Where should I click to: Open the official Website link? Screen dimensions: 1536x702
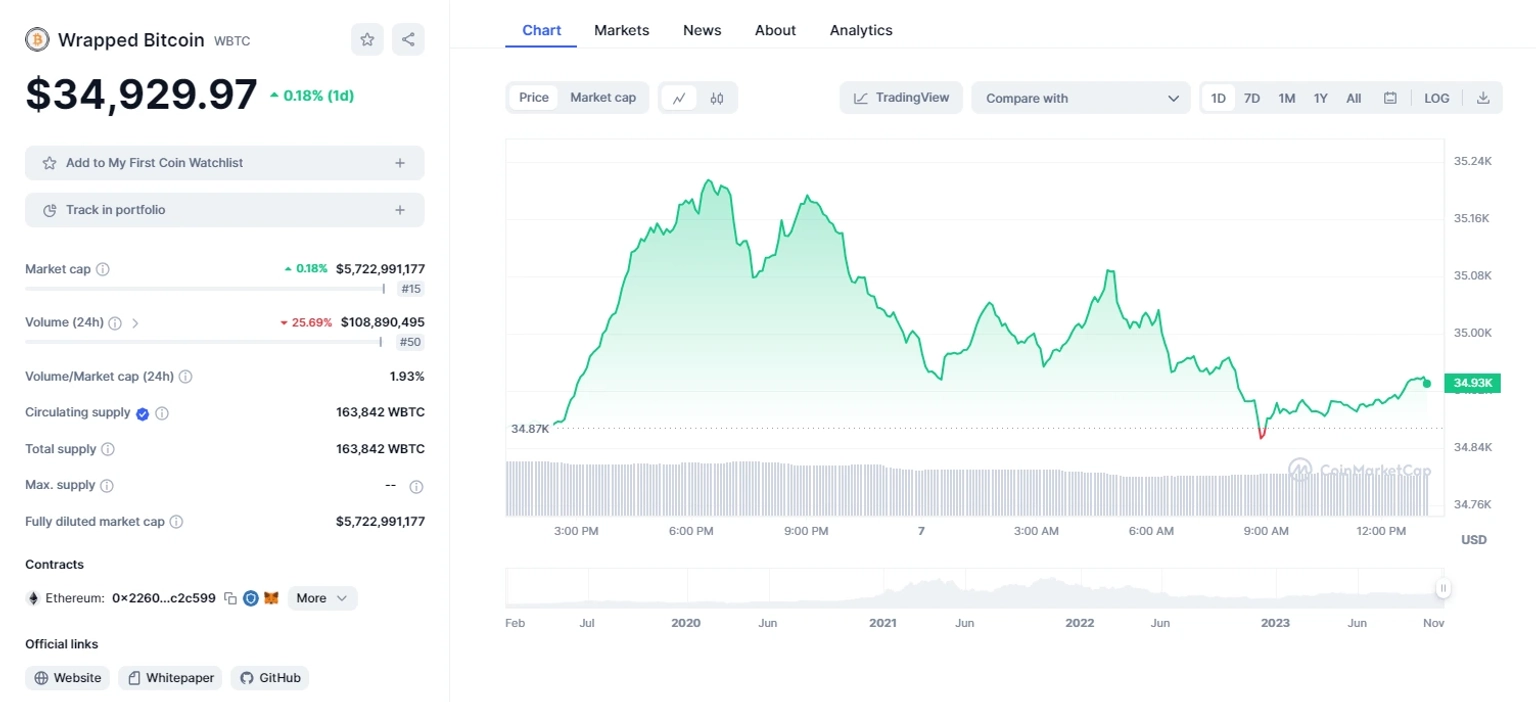pyautogui.click(x=67, y=678)
